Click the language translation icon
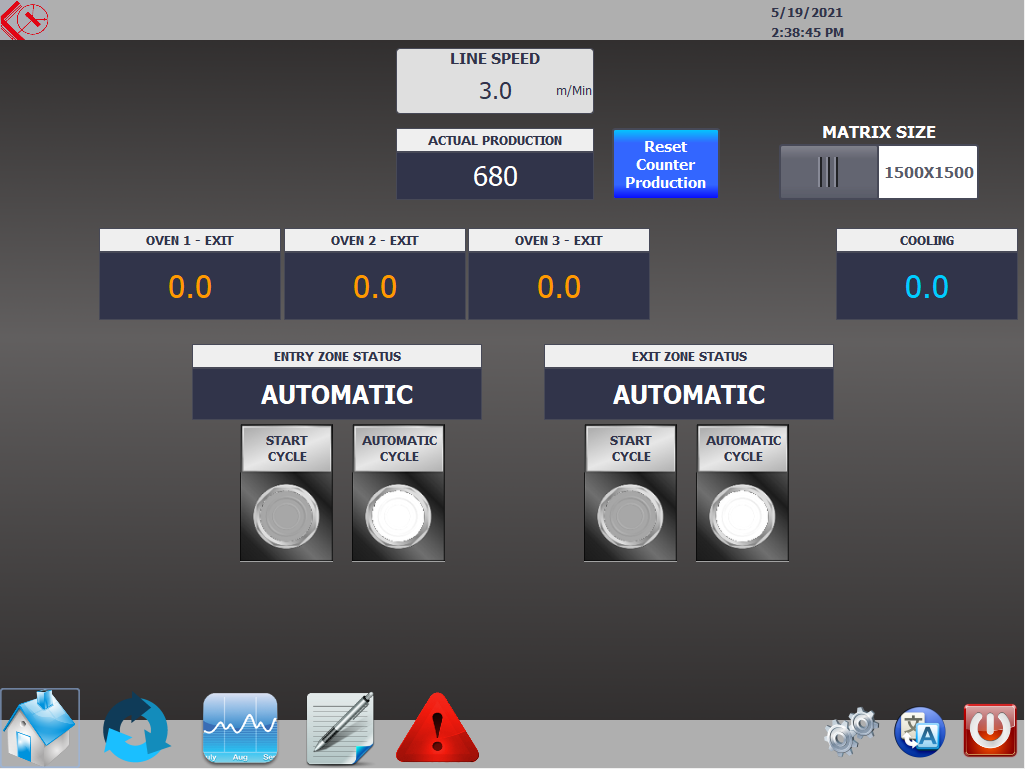Image resolution: width=1025 pixels, height=769 pixels. click(x=919, y=731)
